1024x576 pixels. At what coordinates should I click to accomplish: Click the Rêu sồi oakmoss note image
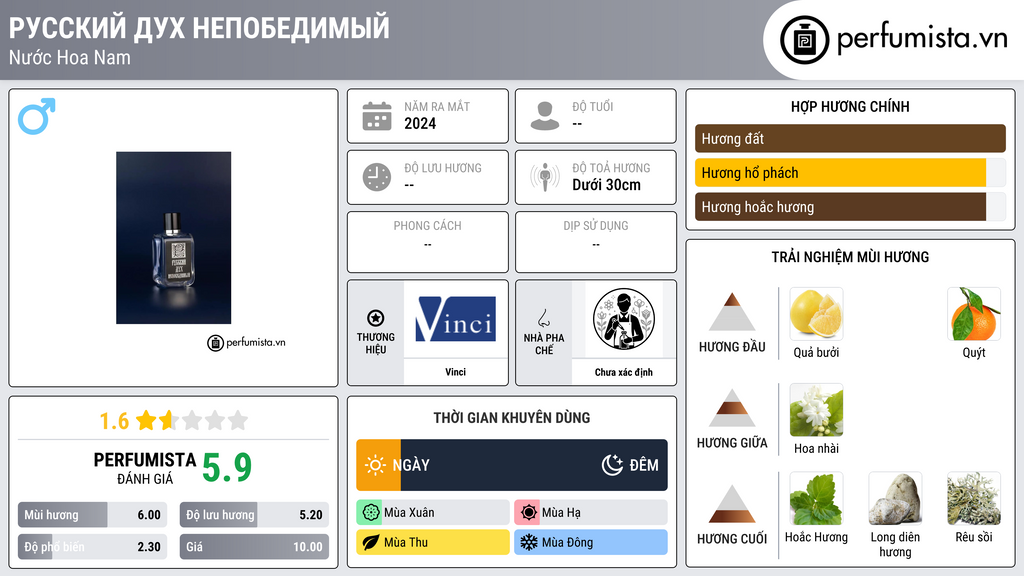[x=974, y=498]
